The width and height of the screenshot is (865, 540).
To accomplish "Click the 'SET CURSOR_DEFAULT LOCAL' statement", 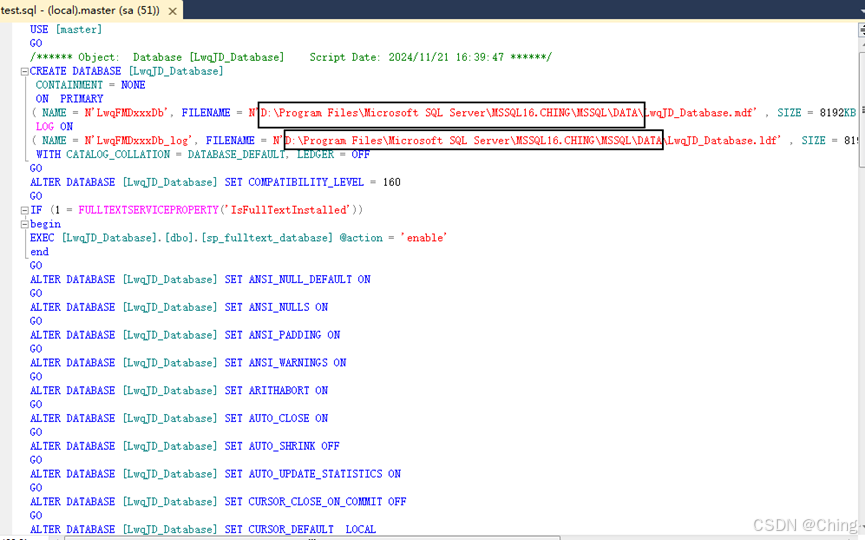I will (300, 530).
